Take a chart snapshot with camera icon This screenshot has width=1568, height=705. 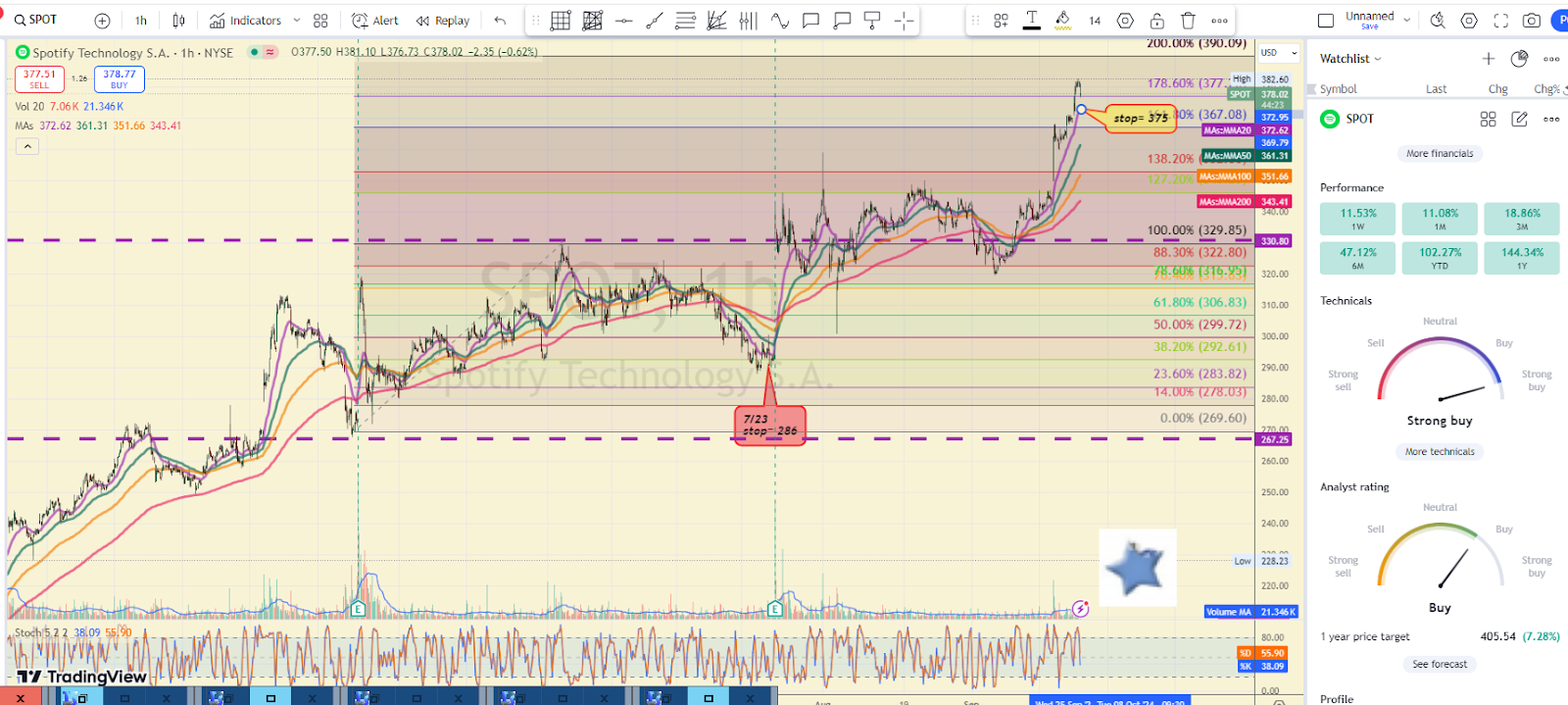1532,21
